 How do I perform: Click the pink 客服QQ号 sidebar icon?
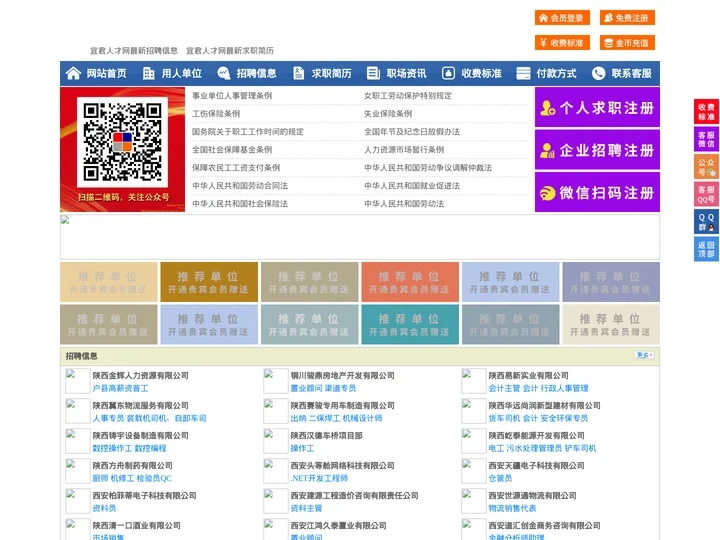tap(706, 194)
